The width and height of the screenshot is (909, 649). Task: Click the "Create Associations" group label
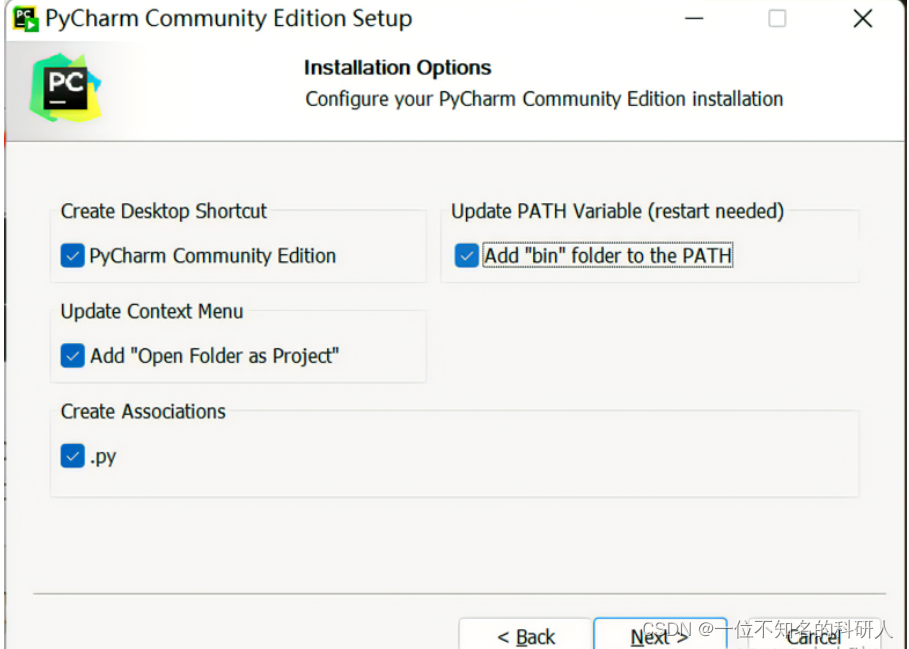pyautogui.click(x=143, y=411)
